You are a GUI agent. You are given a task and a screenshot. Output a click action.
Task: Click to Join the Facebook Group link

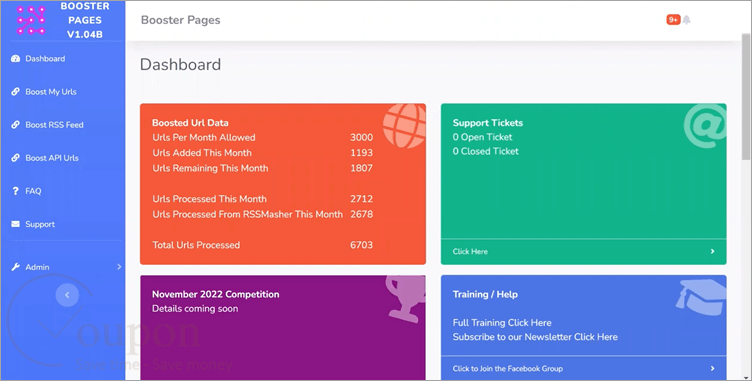point(508,369)
